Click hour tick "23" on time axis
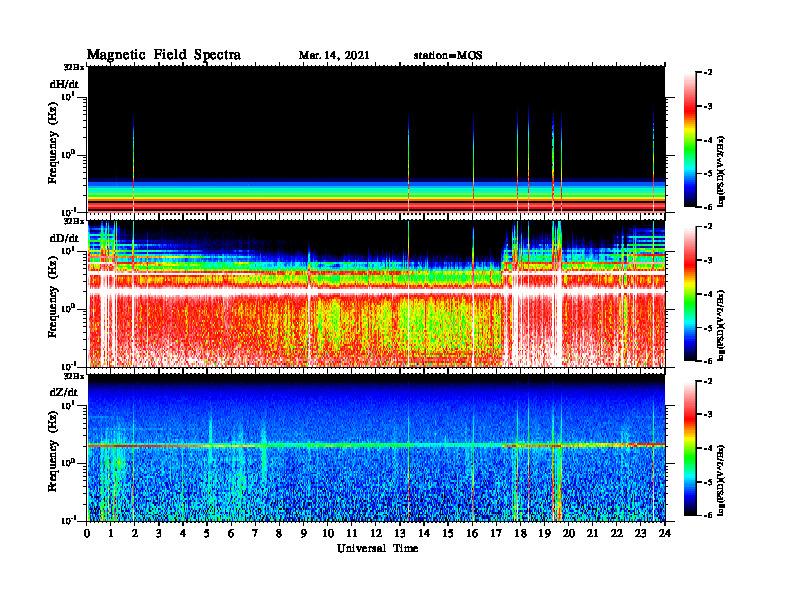 click(x=640, y=533)
